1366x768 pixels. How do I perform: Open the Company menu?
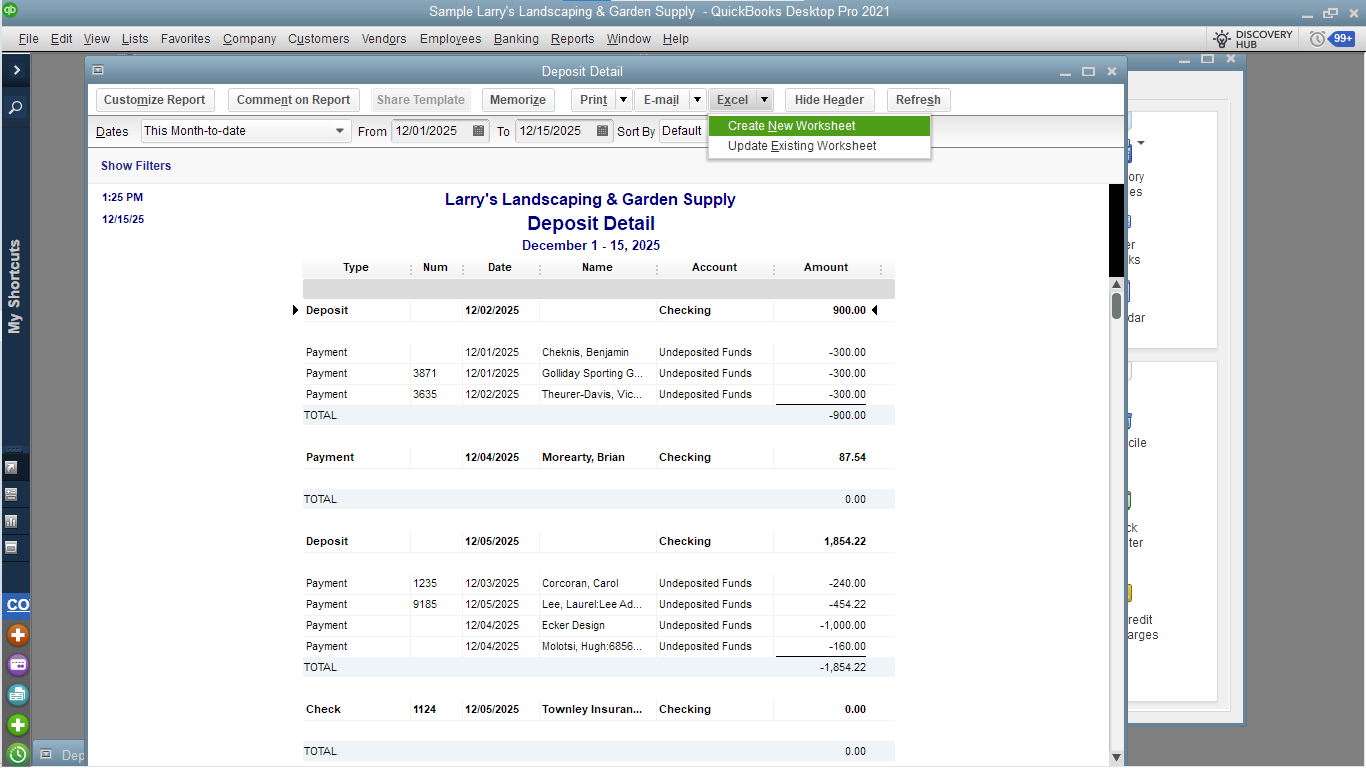[250, 39]
